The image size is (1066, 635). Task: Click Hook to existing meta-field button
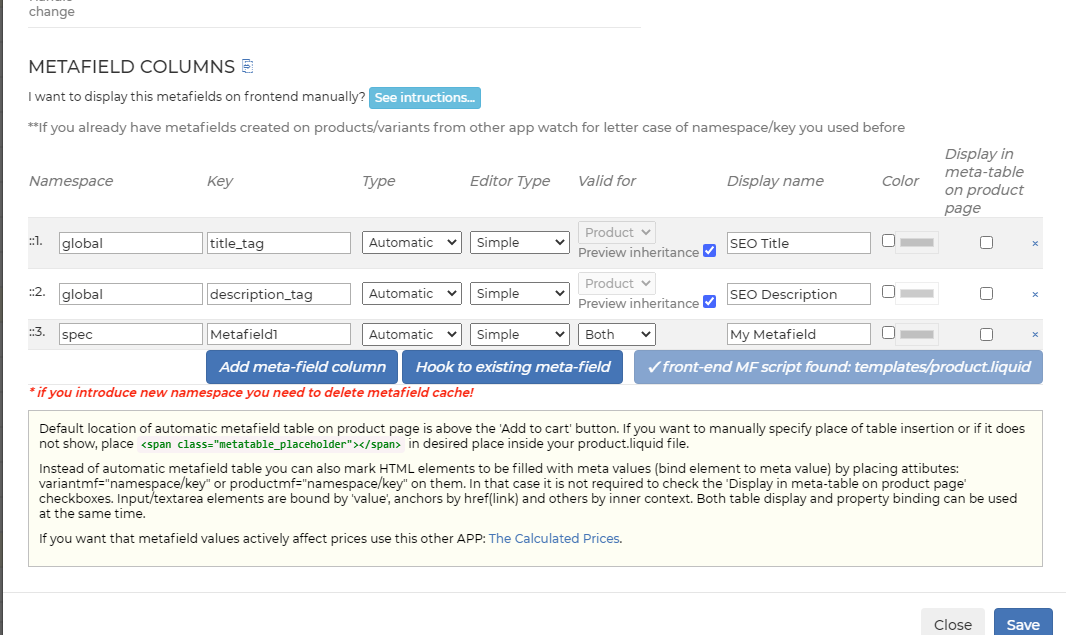pyautogui.click(x=513, y=367)
